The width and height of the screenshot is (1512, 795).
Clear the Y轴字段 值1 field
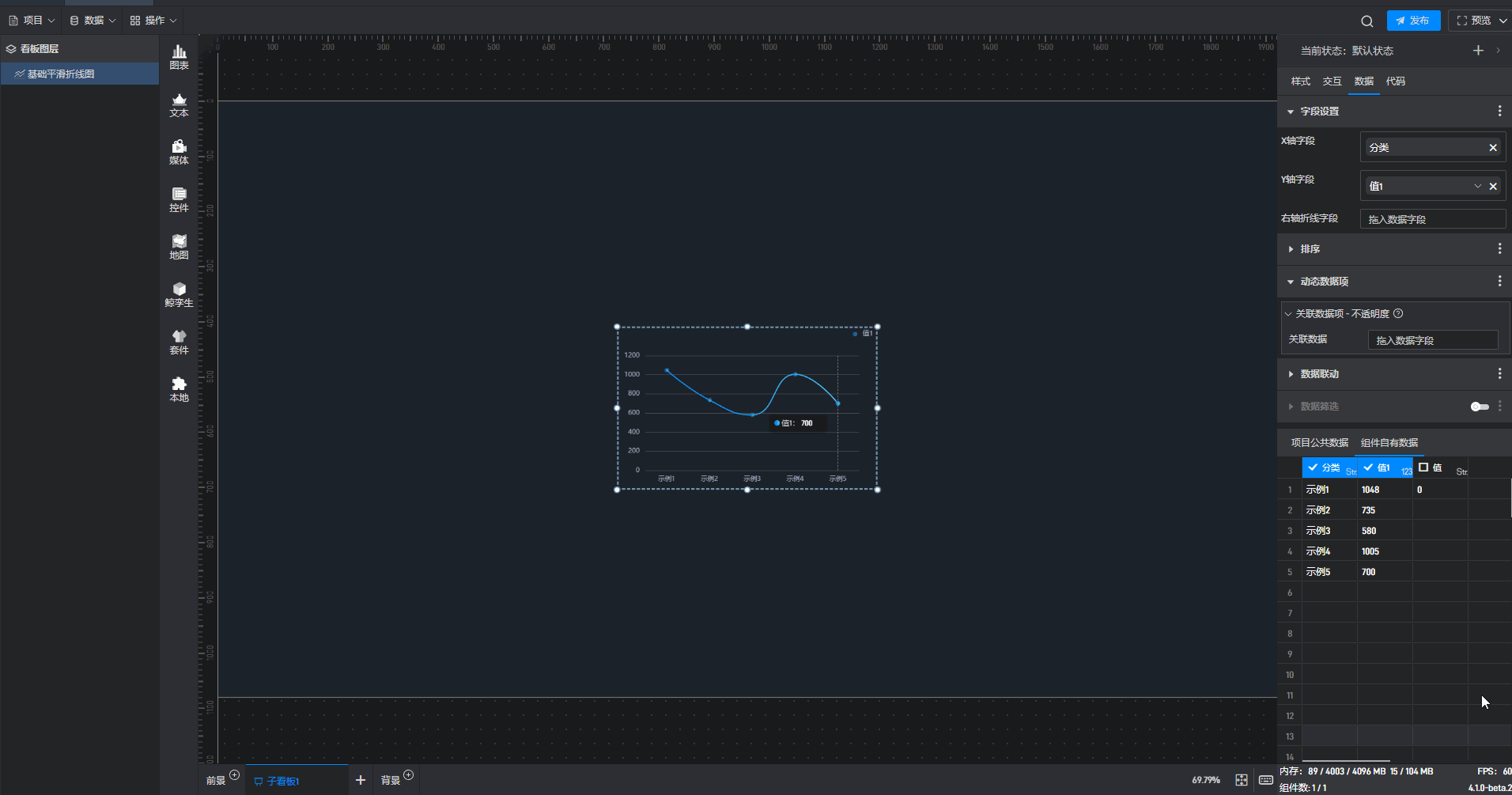point(1493,187)
